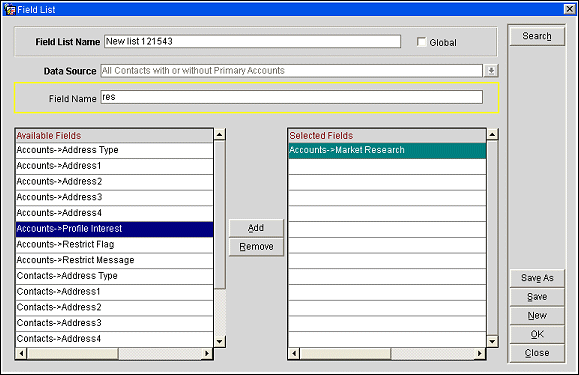Click the Add button

tap(256, 228)
